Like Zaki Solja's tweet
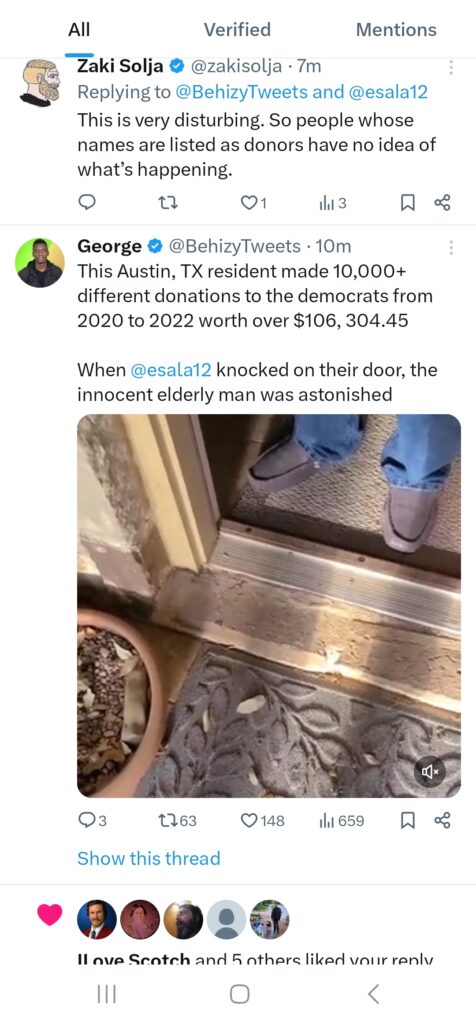Image resolution: width=476 pixels, height=1024 pixels. (x=254, y=203)
